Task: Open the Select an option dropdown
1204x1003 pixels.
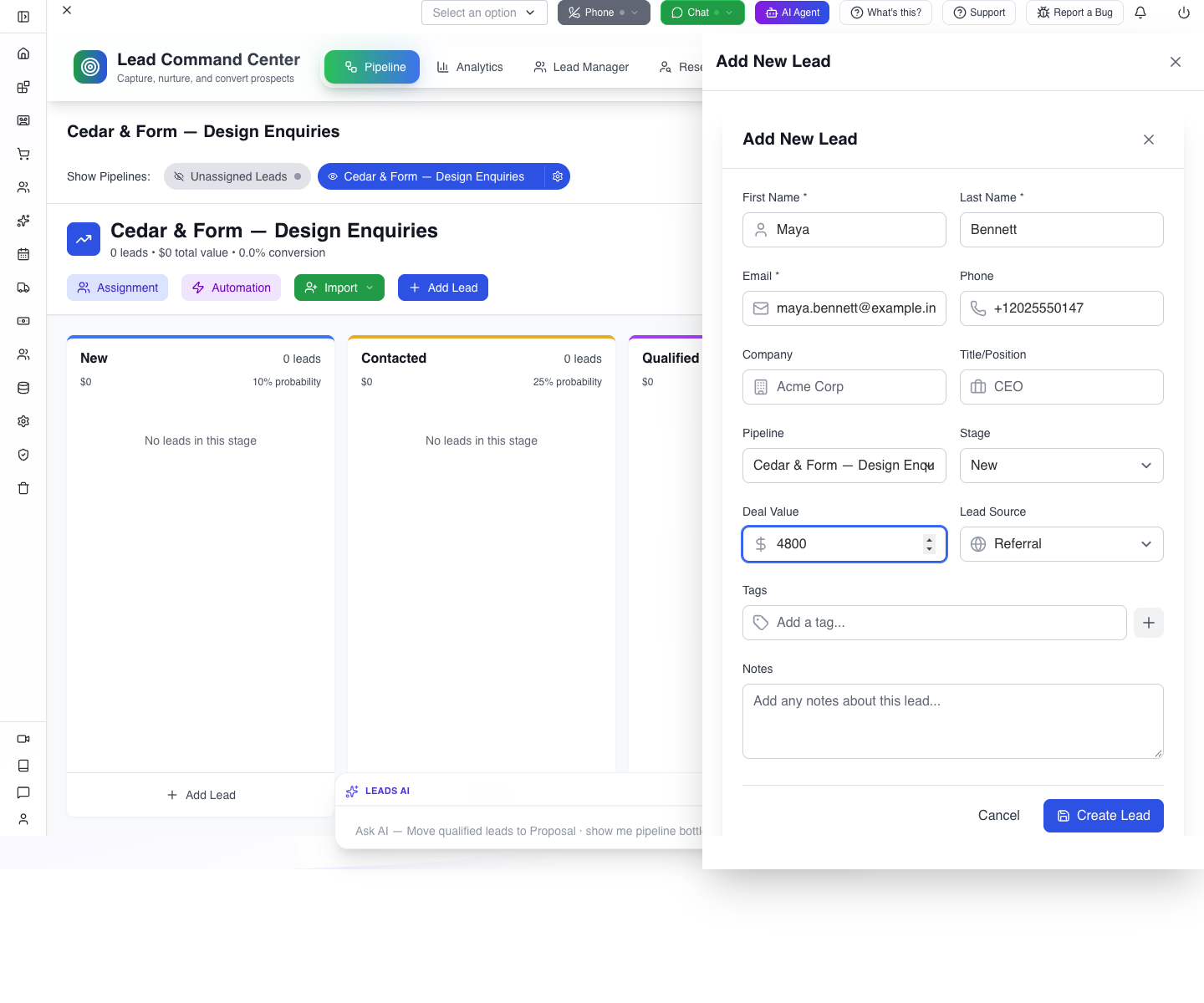Action: click(x=484, y=13)
